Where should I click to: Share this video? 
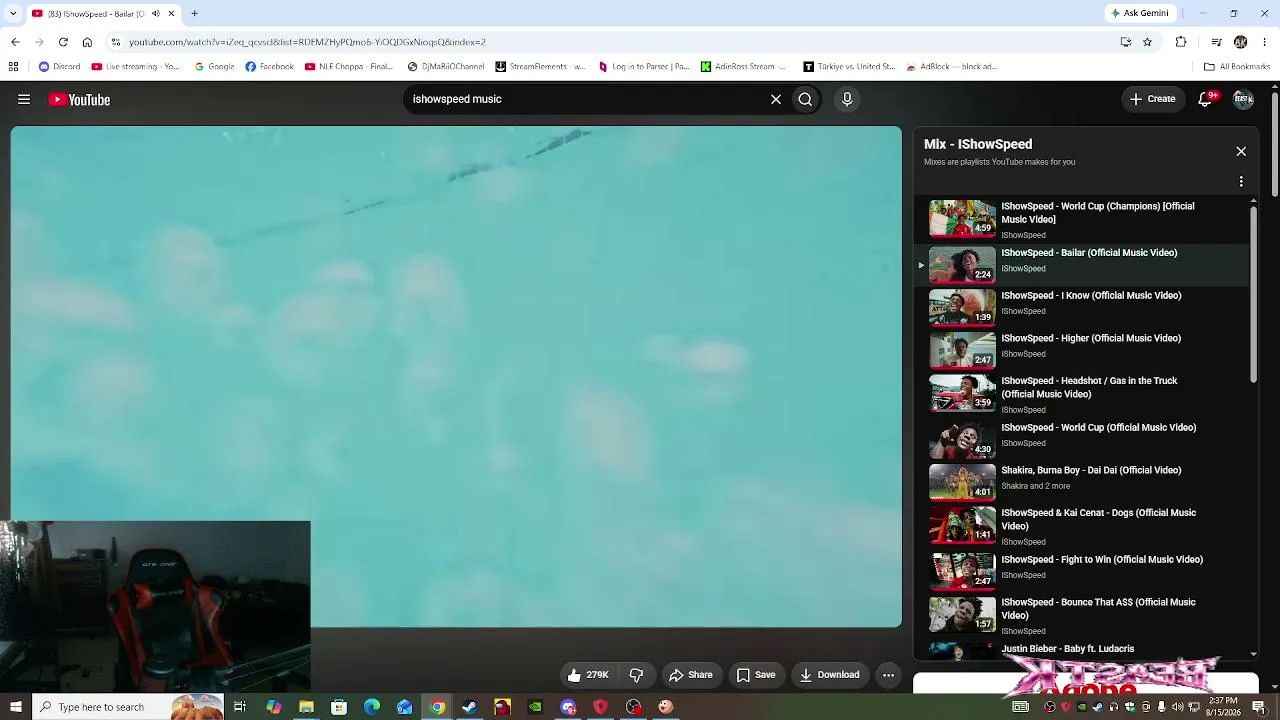pos(691,675)
